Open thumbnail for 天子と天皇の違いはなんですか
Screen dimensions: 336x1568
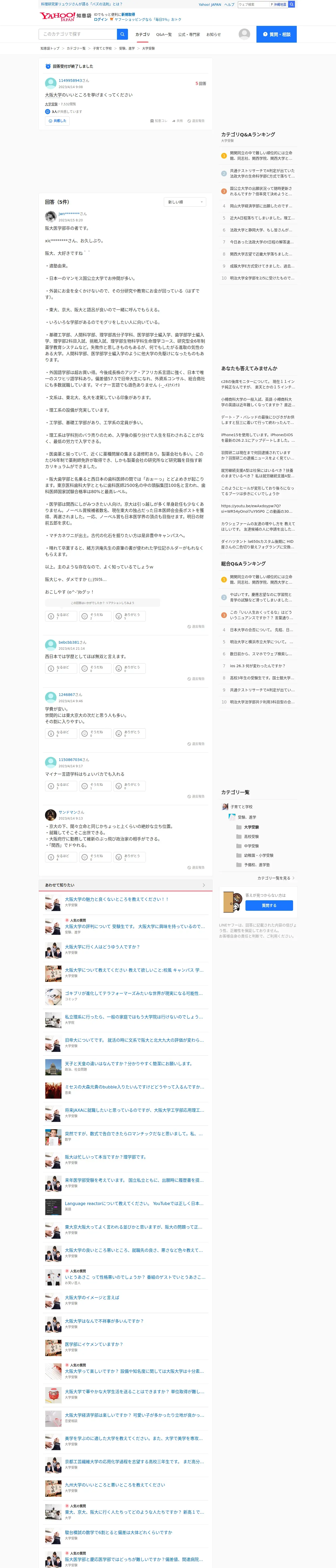53,1067
